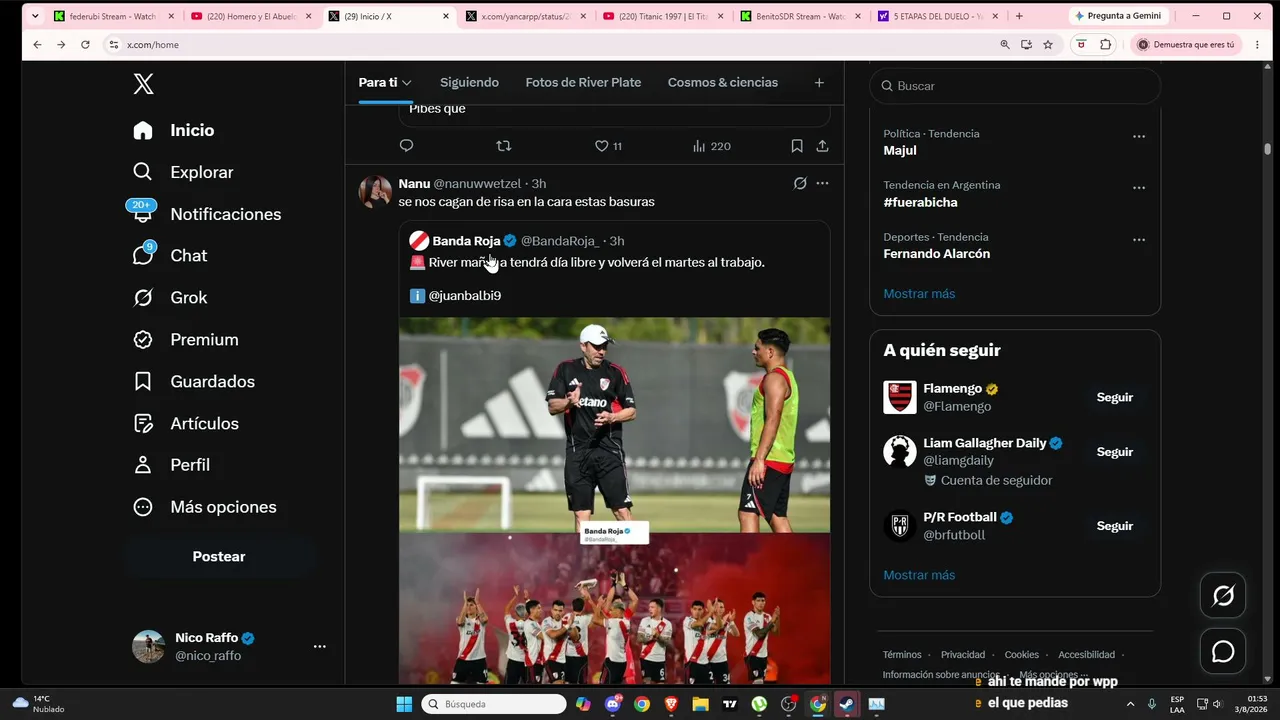Image resolution: width=1280 pixels, height=720 pixels.
Task: Open the browser extensions puzzle icon
Action: pos(1105,45)
